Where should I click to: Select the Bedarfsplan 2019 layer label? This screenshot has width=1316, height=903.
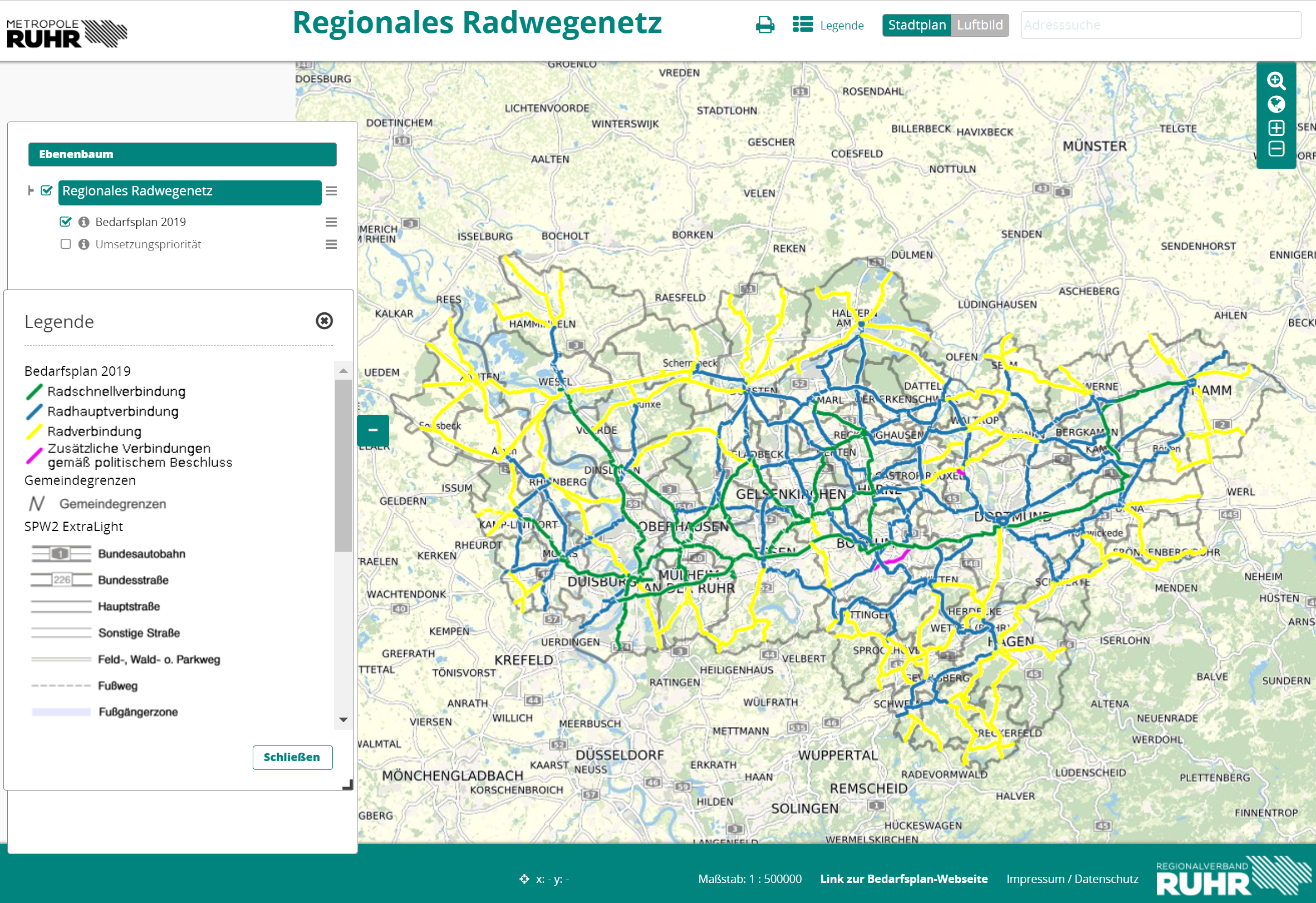[x=140, y=222]
